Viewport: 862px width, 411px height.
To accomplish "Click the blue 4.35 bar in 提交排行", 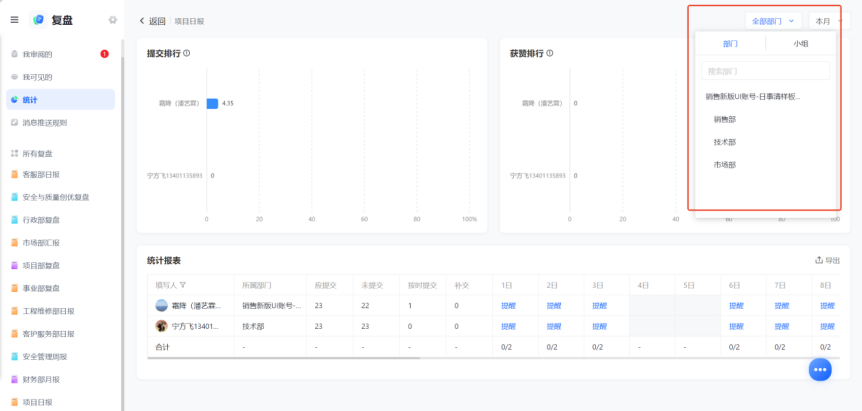I will 212,103.
